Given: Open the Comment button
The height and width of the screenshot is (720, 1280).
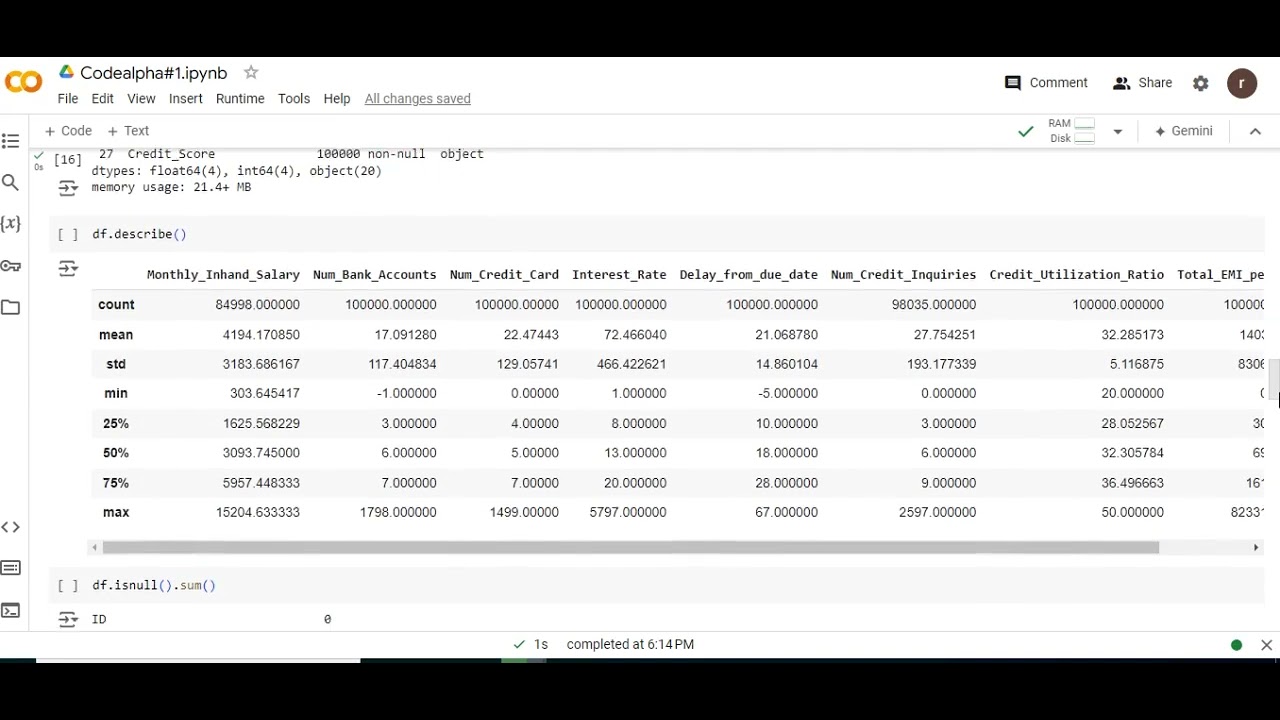Looking at the screenshot, I should (1046, 83).
